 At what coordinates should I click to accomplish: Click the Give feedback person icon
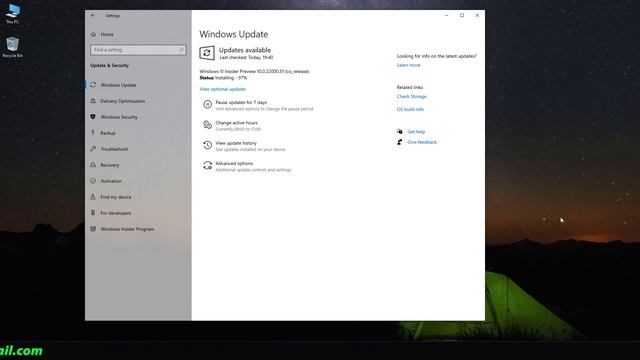tap(400, 142)
